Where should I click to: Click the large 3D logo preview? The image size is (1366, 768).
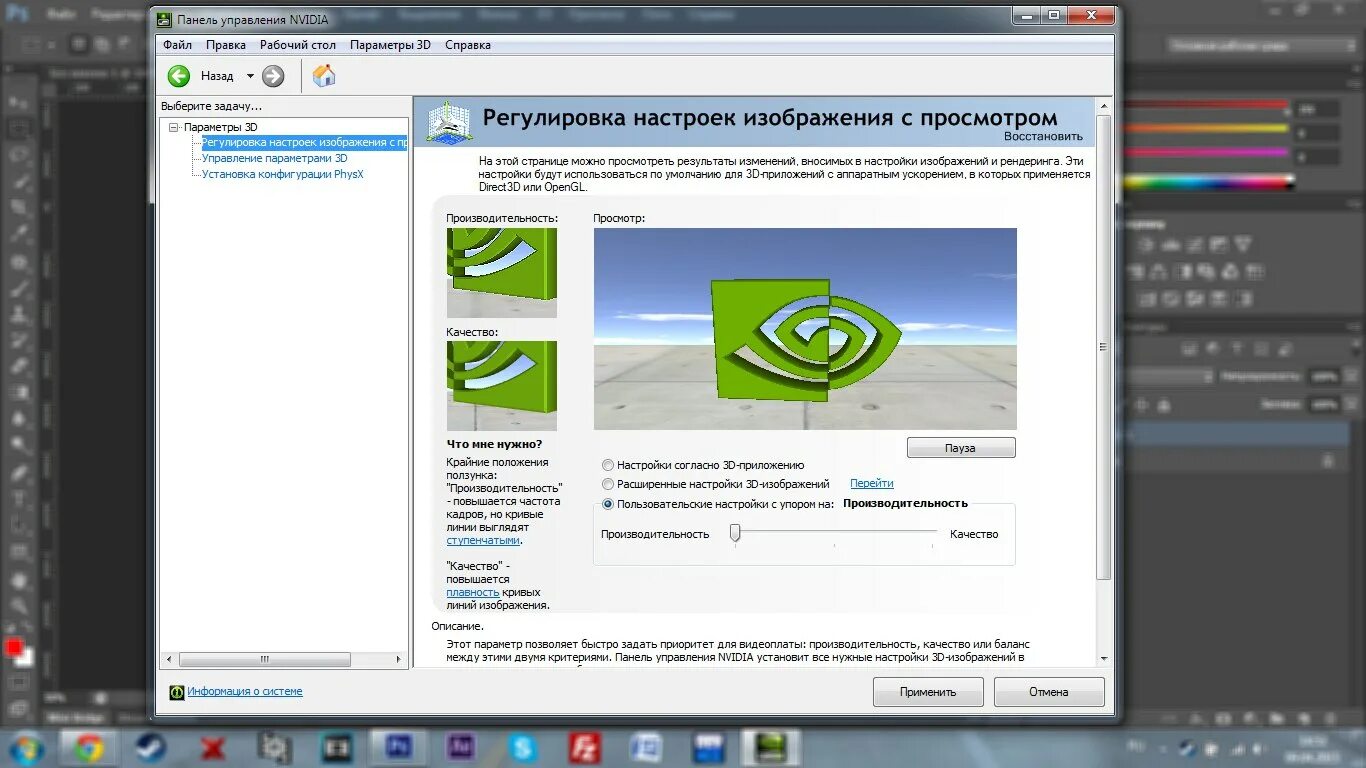pos(805,329)
